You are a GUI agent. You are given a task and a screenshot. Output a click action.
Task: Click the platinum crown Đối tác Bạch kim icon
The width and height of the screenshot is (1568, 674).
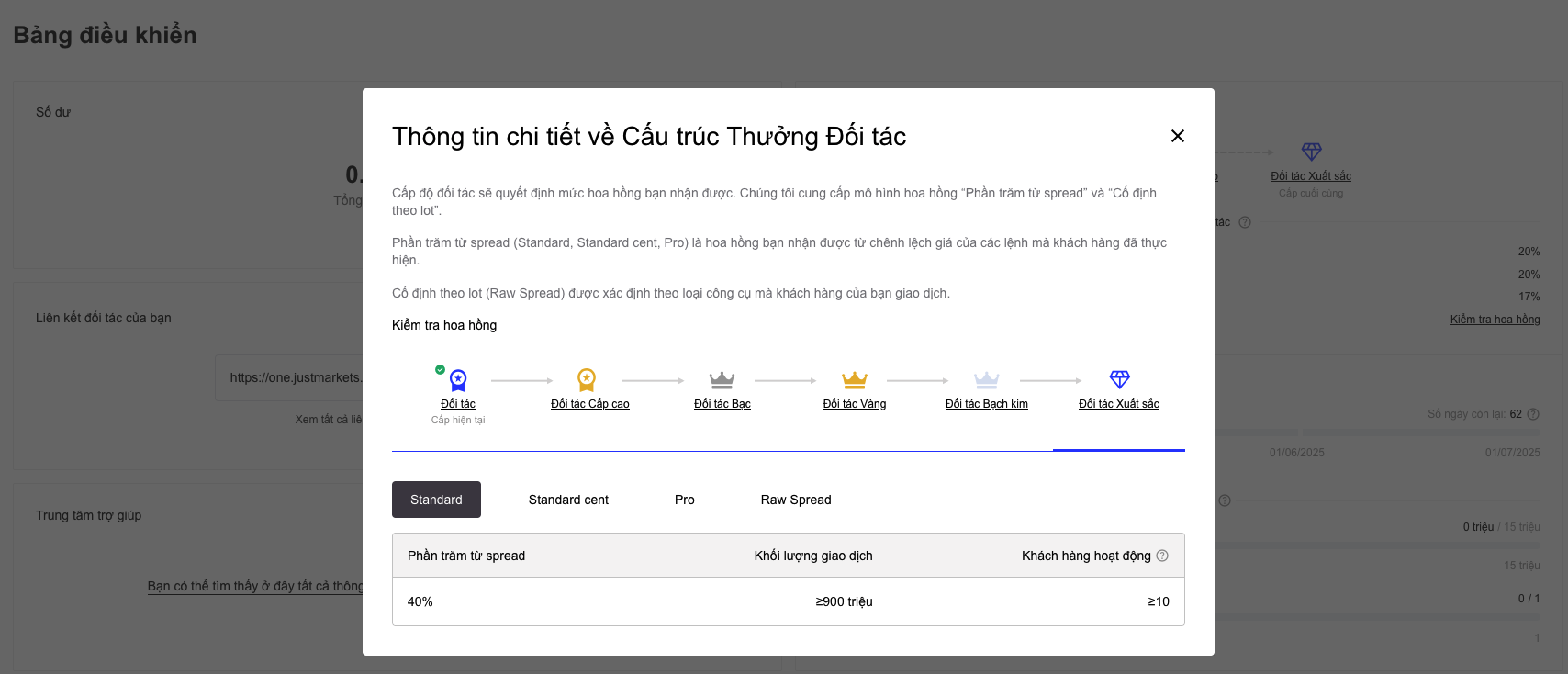click(987, 379)
